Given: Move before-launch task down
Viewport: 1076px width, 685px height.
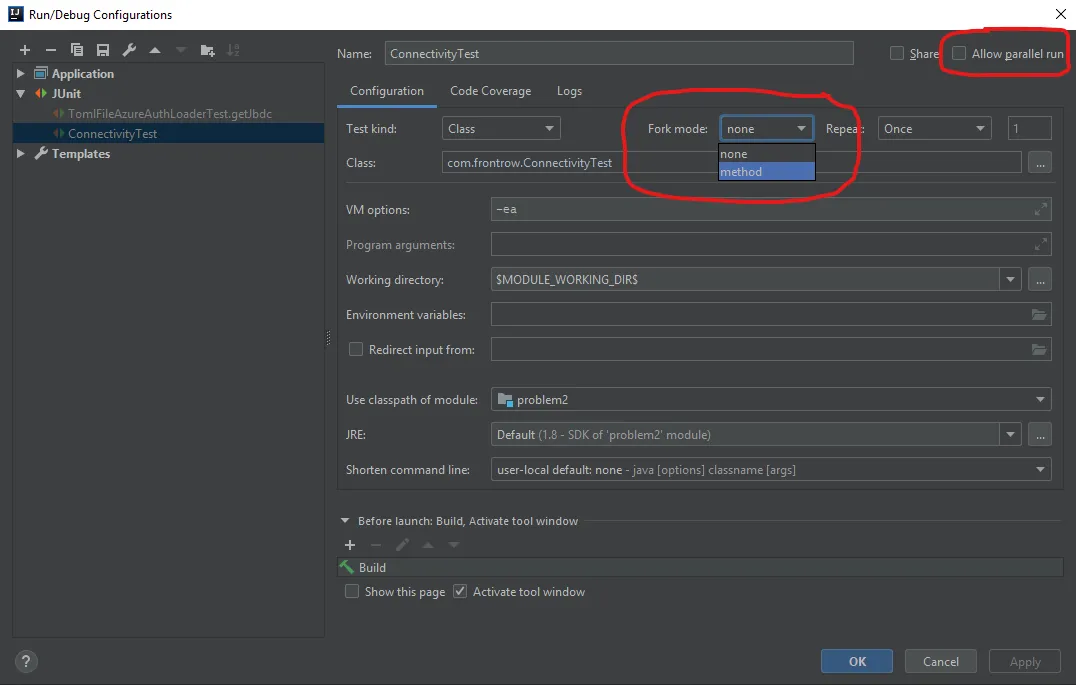Looking at the screenshot, I should 454,545.
